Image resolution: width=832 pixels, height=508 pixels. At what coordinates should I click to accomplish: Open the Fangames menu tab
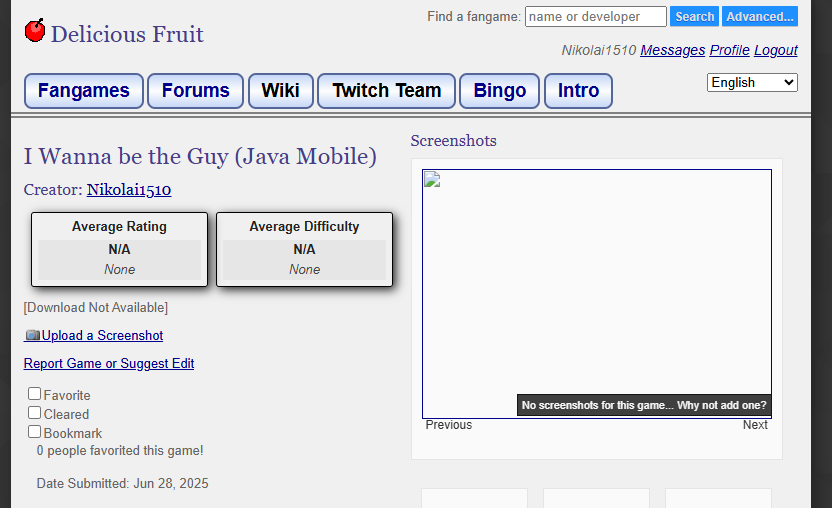coord(84,91)
